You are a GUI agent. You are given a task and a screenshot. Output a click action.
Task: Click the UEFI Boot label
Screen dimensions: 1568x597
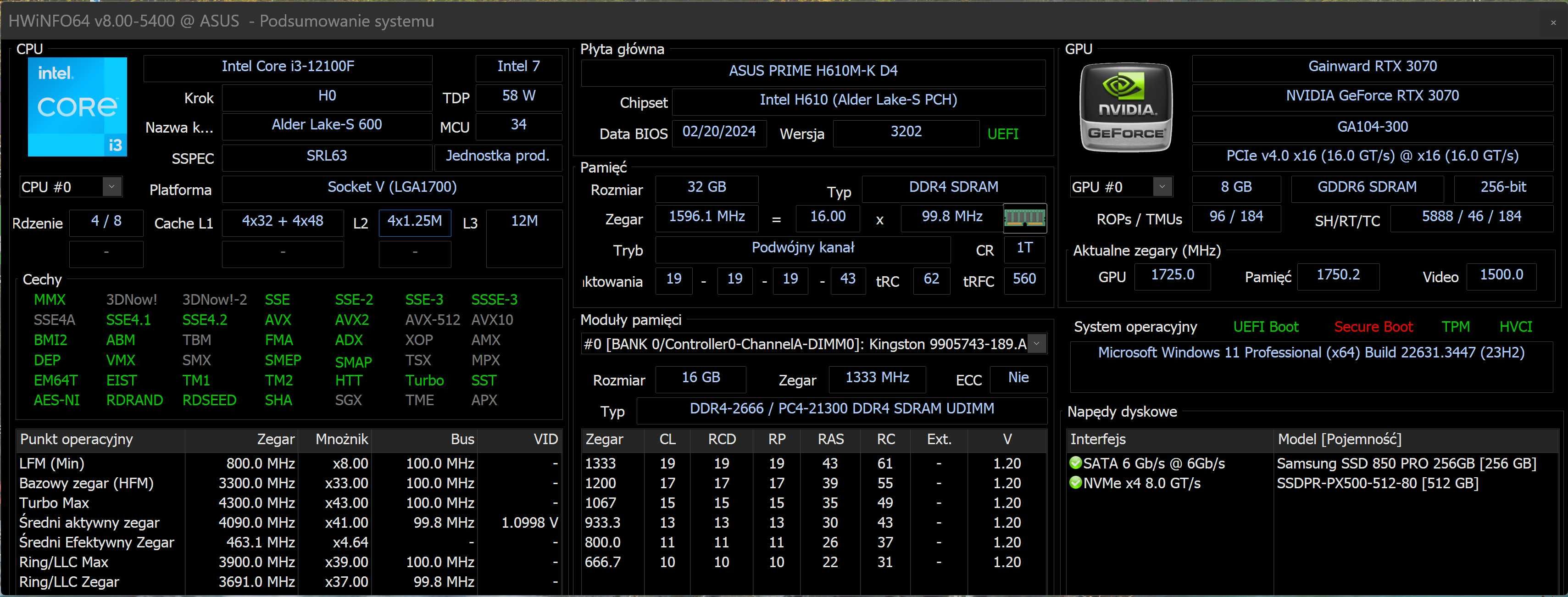click(x=1266, y=327)
